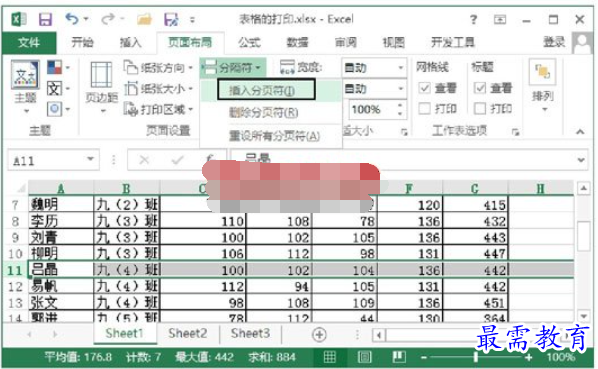Viewport: 598px width, 369px height.
Task: Toggle Gridlines Print (打印) checkbox
Action: (424, 109)
